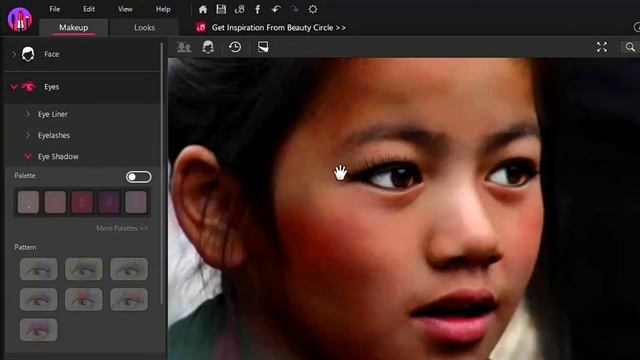The image size is (640, 360).
Task: Click the before/after compare icon
Action: click(263, 47)
